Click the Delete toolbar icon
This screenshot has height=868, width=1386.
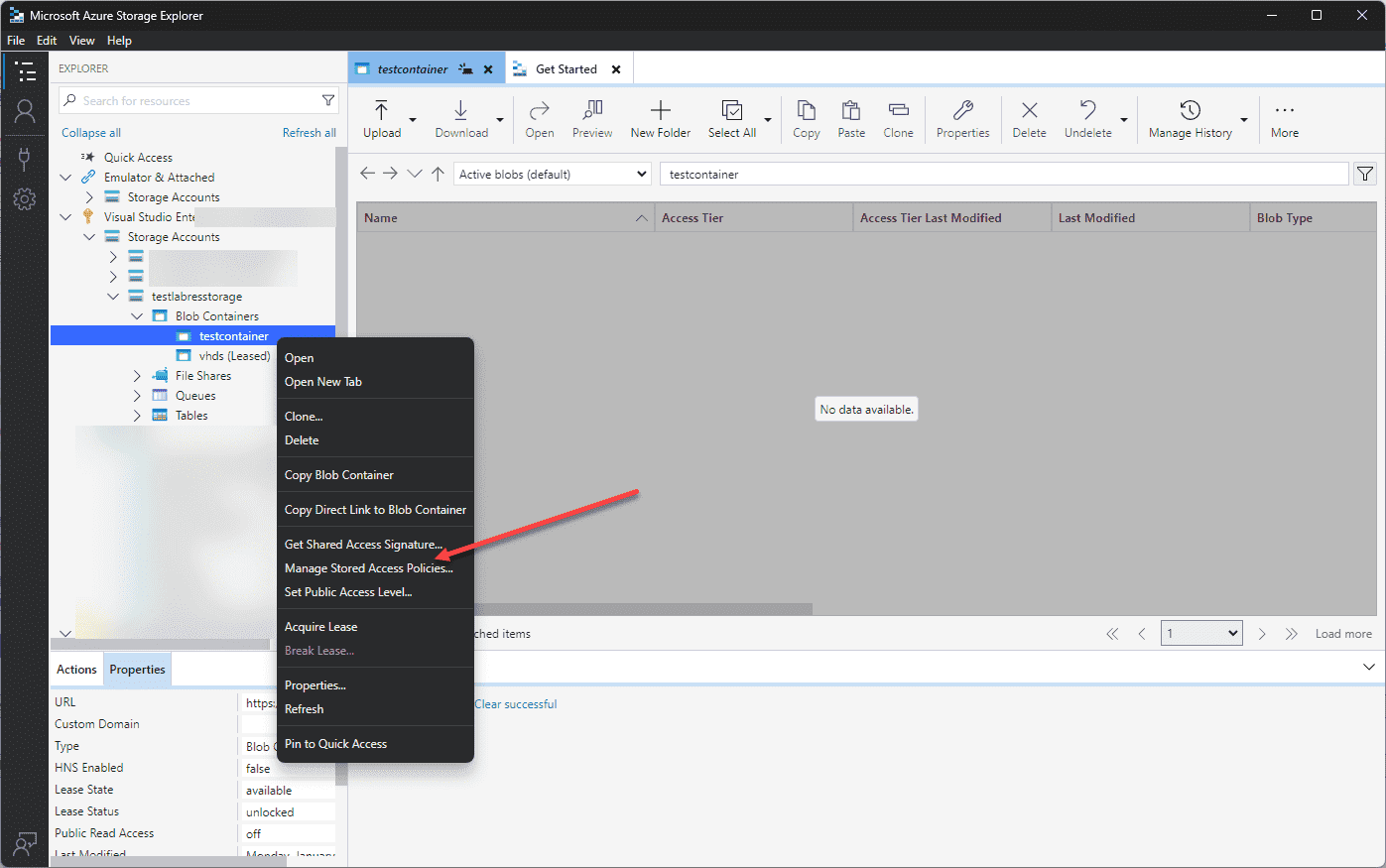click(1029, 119)
